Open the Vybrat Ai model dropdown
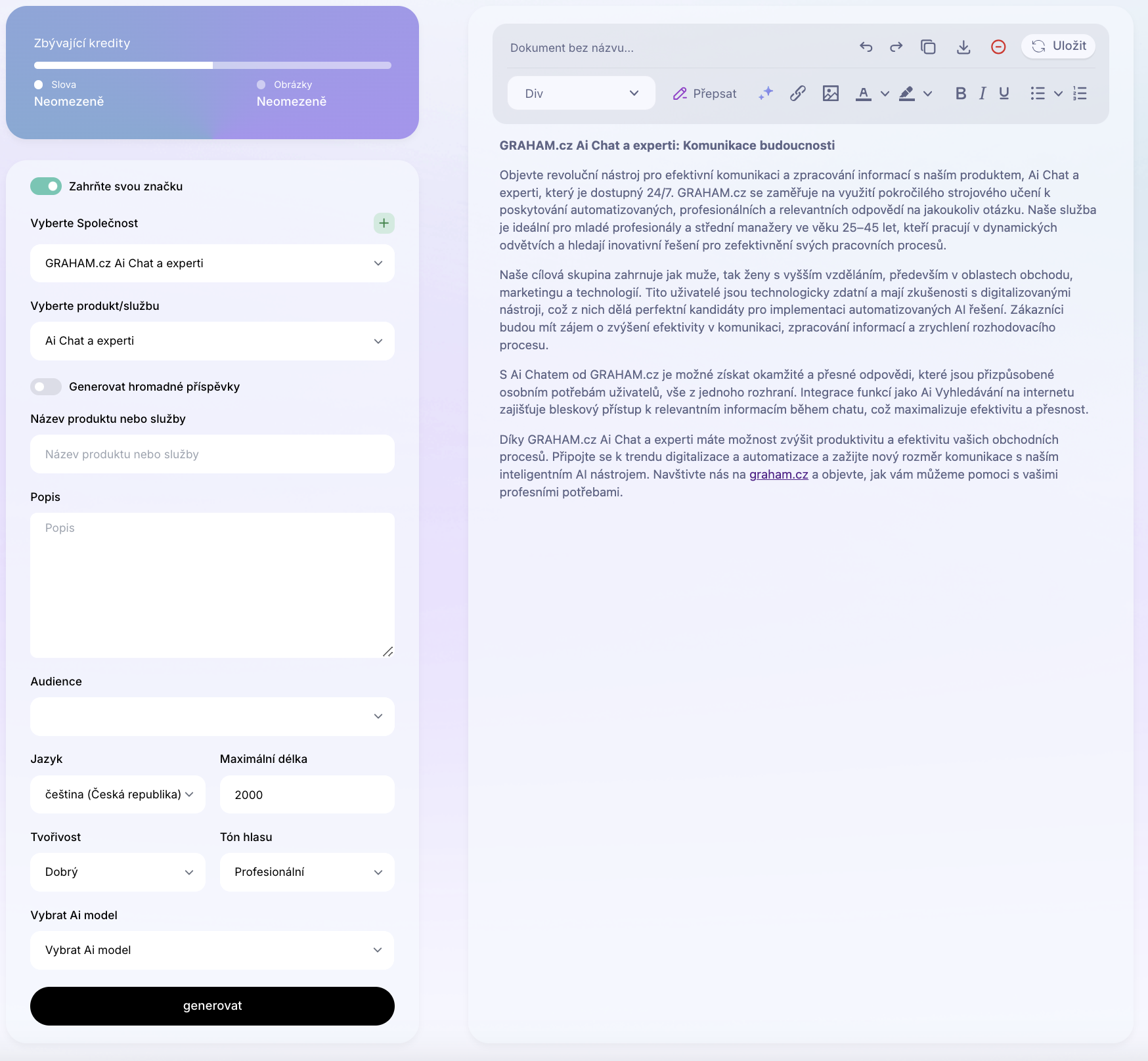The width and height of the screenshot is (1148, 1061). 212,950
